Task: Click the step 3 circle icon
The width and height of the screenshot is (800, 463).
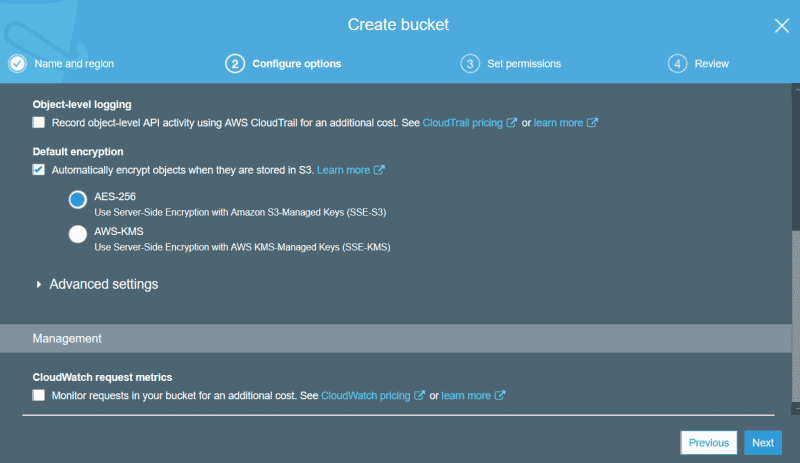Action: 470,63
